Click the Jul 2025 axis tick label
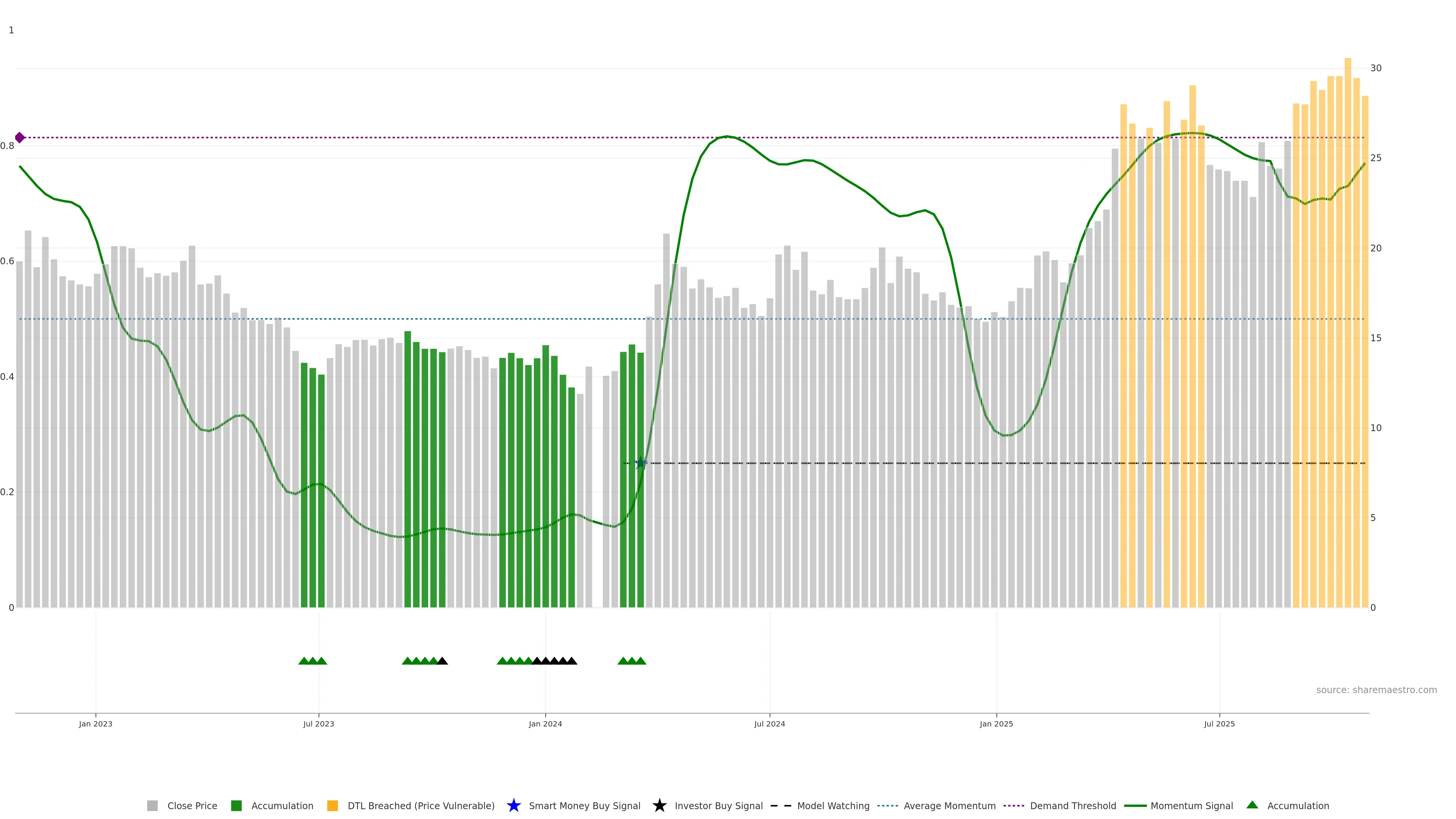 (x=1219, y=723)
